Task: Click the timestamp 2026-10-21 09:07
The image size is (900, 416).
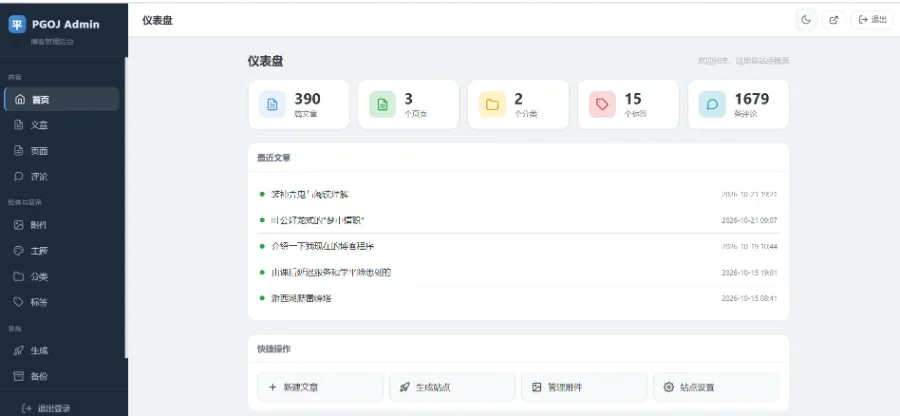Action: (749, 220)
